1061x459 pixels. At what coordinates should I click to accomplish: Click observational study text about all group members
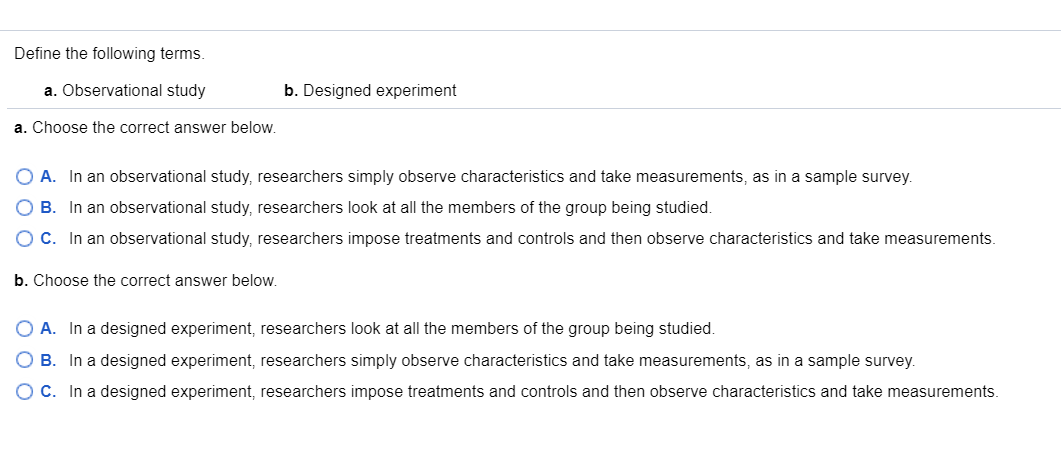coord(390,208)
